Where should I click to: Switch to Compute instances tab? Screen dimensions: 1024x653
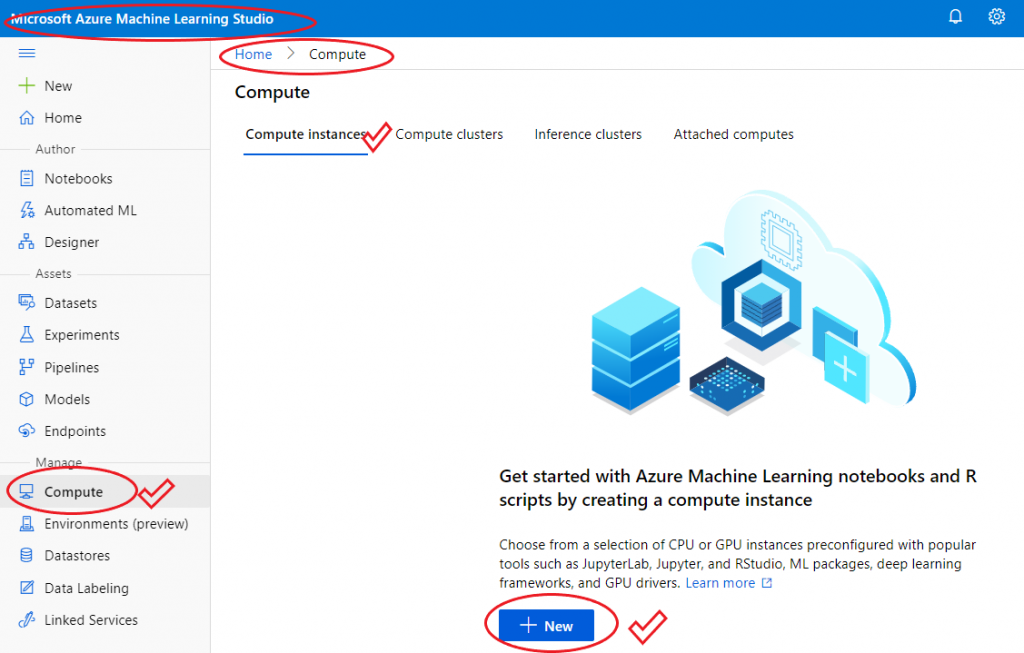(305, 135)
